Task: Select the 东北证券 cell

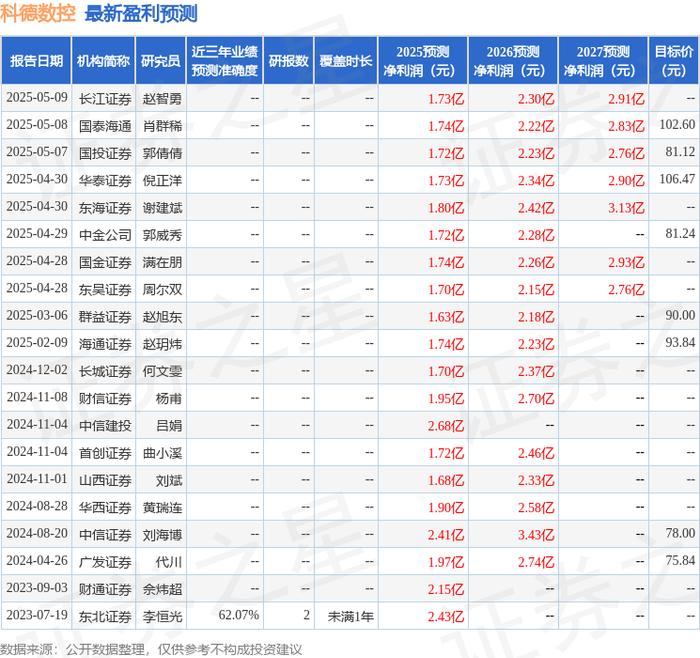Action: [105, 617]
